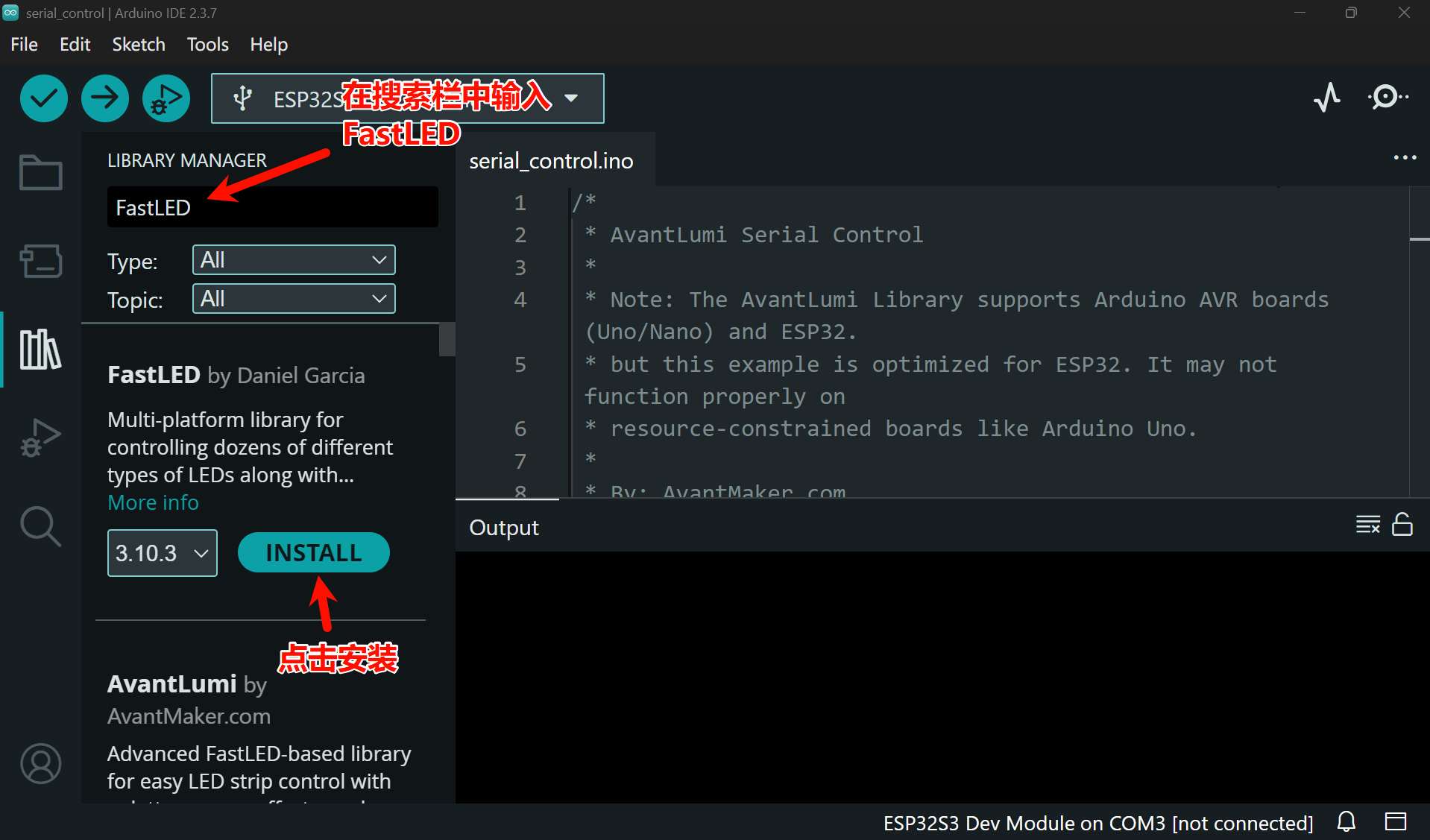The image size is (1430, 840).
Task: Click the AvantLumi library title
Action: pos(172,683)
